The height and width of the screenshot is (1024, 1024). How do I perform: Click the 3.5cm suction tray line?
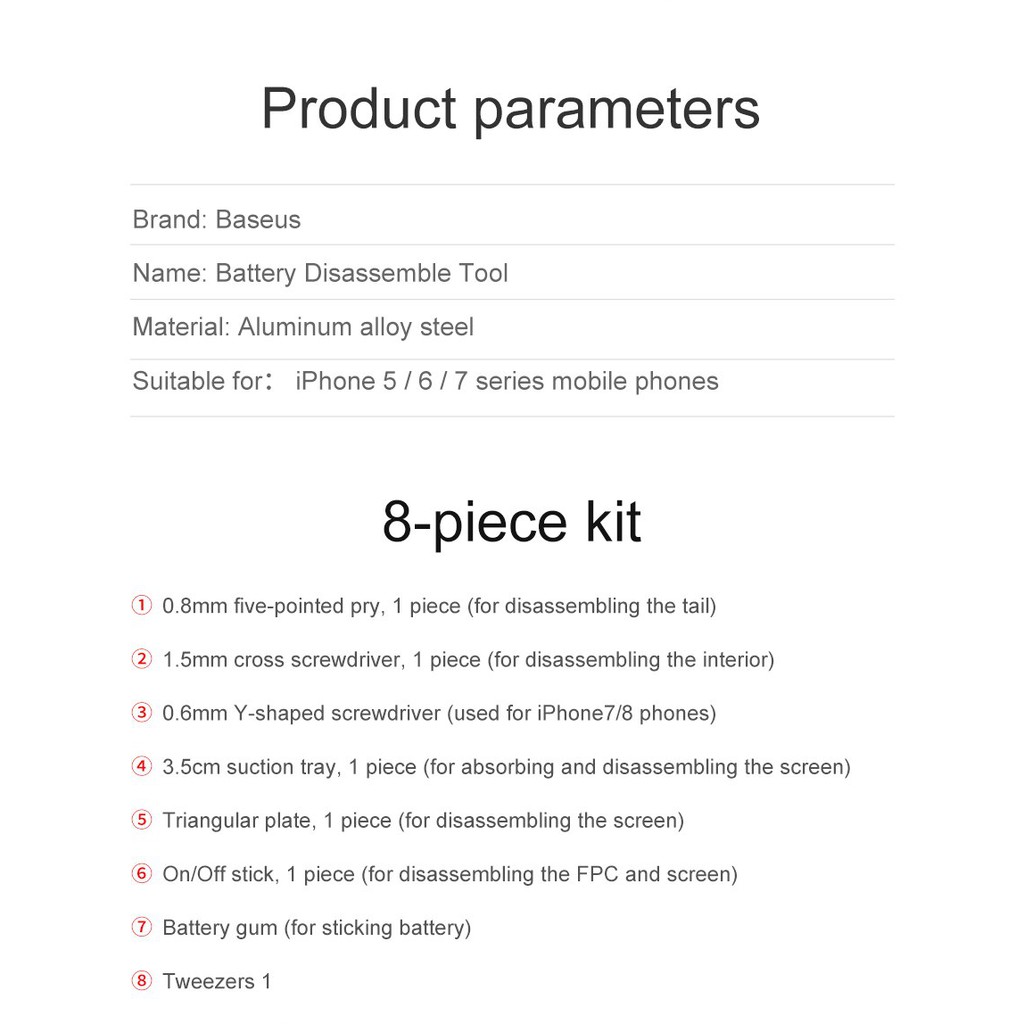click(507, 767)
